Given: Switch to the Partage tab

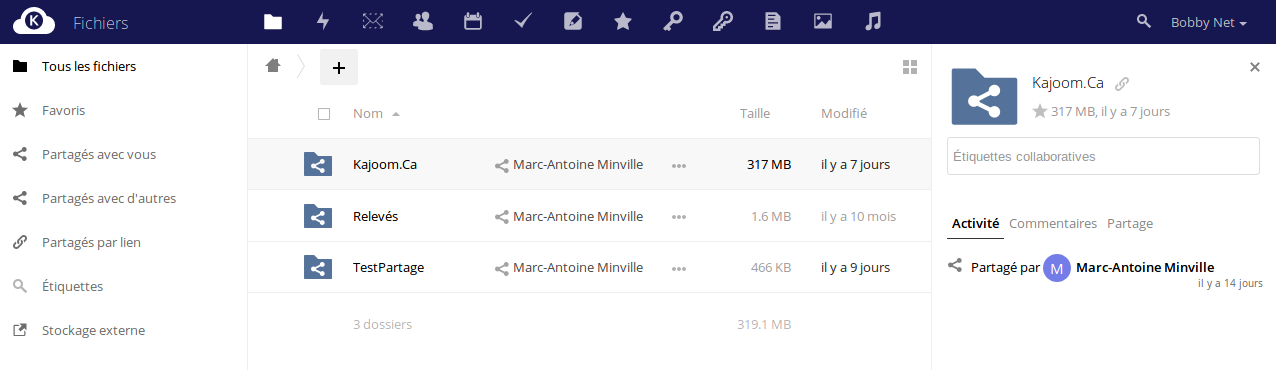Looking at the screenshot, I should tap(1130, 223).
